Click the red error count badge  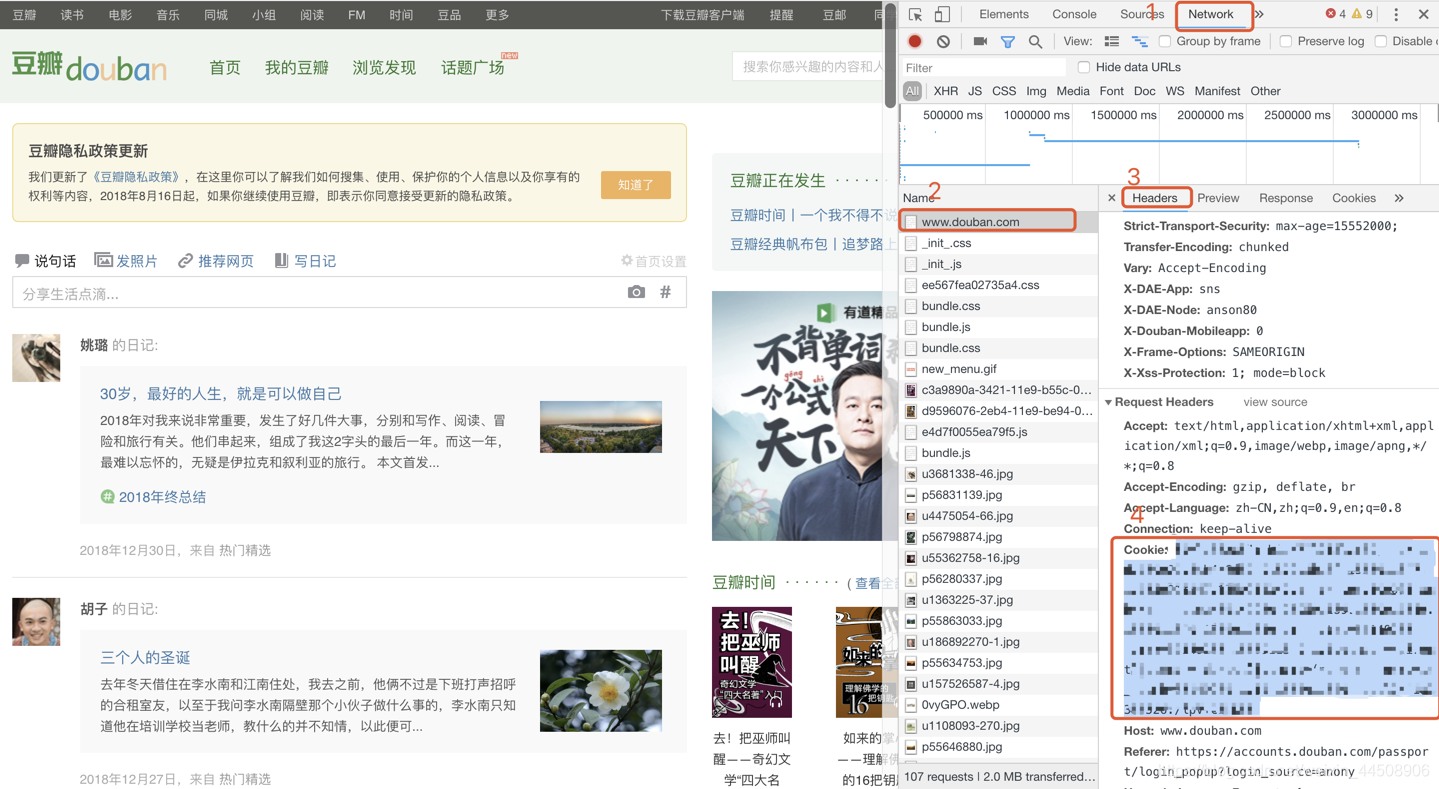click(x=1335, y=14)
